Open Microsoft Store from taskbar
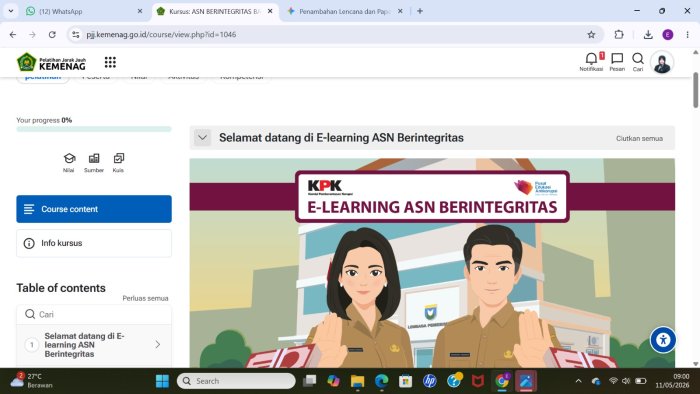The image size is (700, 394). click(x=405, y=381)
